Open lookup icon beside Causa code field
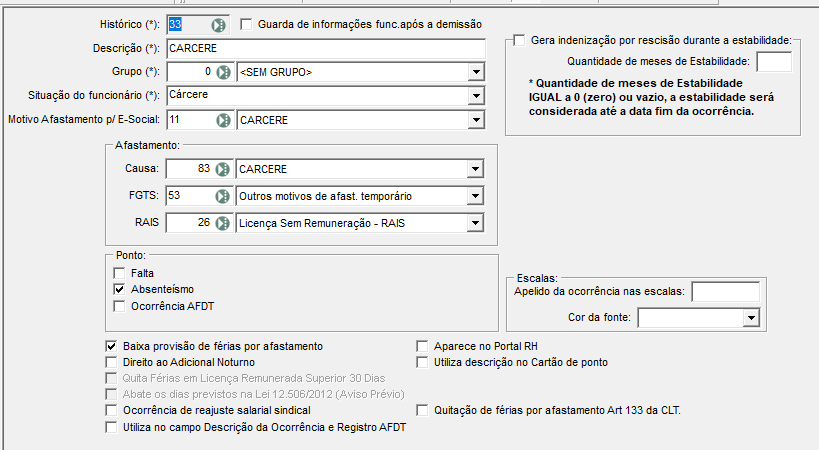Viewport: 819px width, 450px height. pos(223,169)
